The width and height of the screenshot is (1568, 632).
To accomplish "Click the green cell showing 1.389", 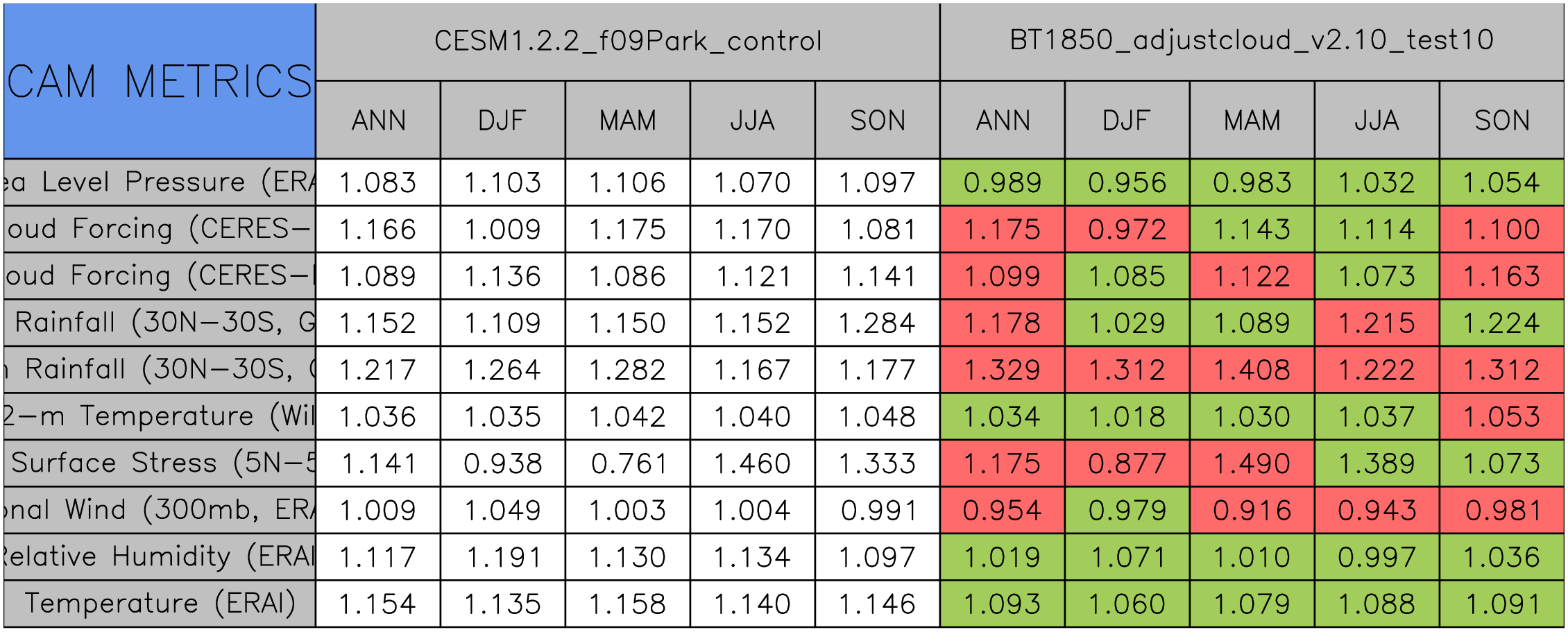I will point(1377,463).
